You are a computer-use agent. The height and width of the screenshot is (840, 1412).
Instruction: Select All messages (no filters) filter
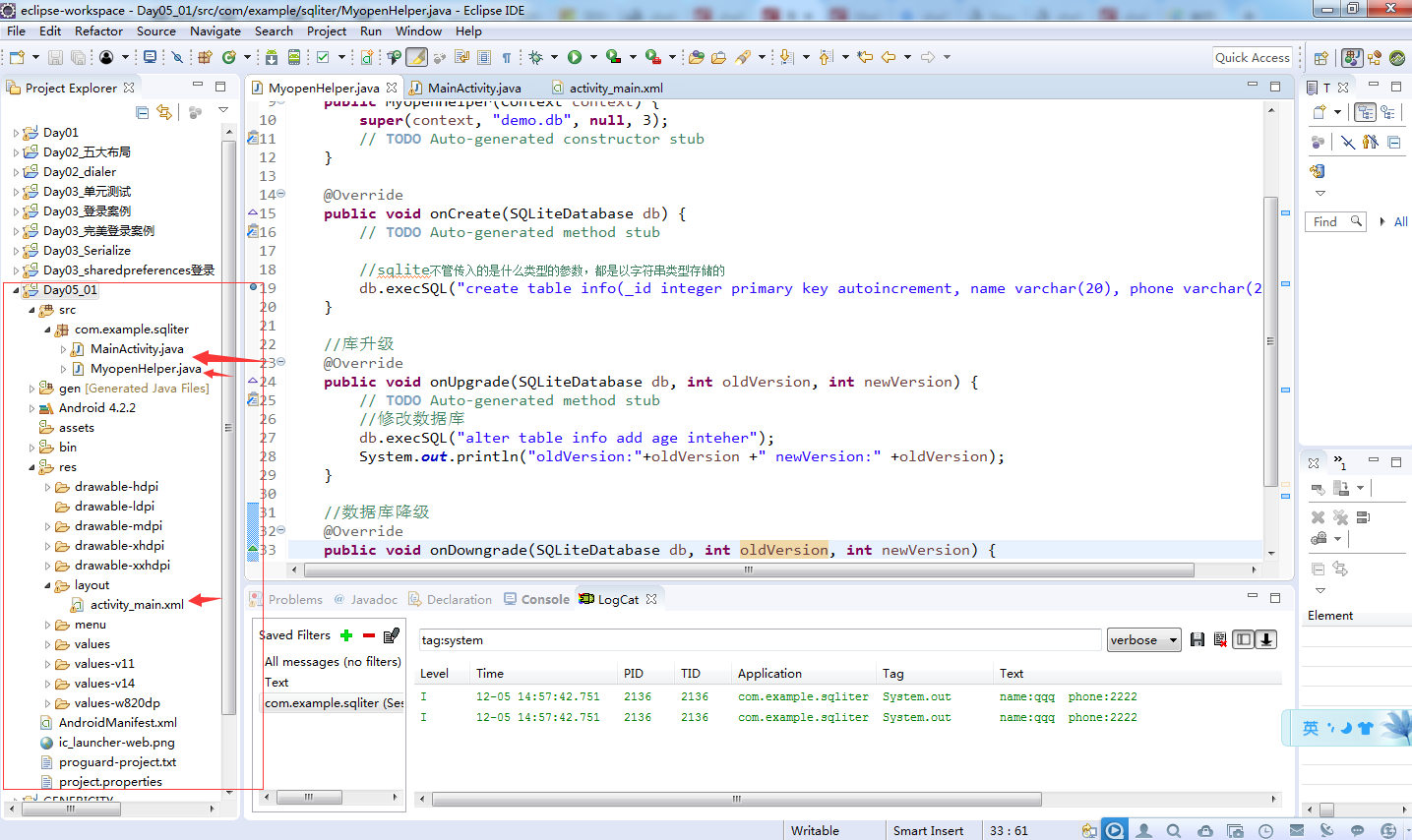click(332, 662)
